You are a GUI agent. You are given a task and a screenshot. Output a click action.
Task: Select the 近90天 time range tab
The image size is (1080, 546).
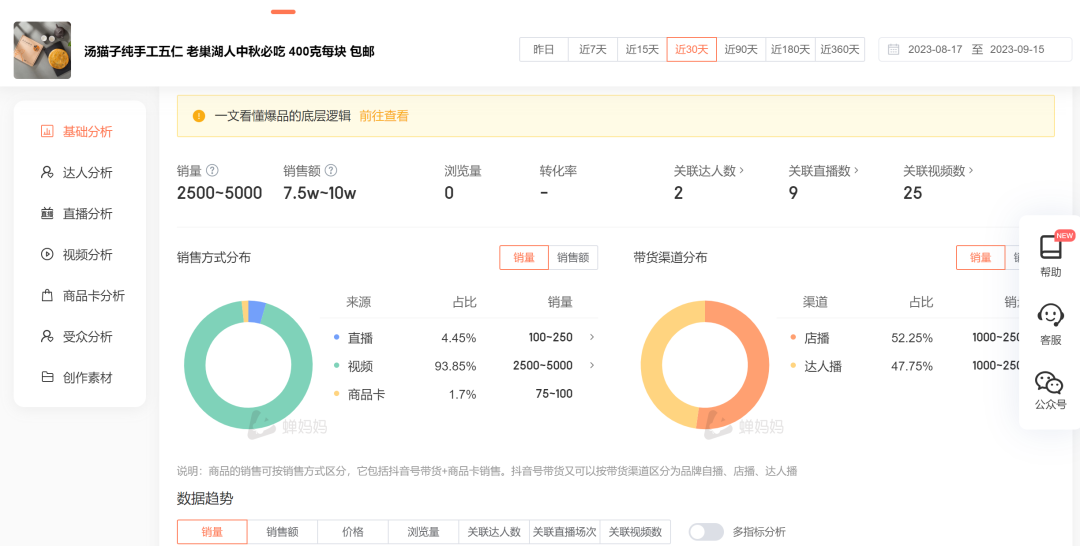point(741,50)
